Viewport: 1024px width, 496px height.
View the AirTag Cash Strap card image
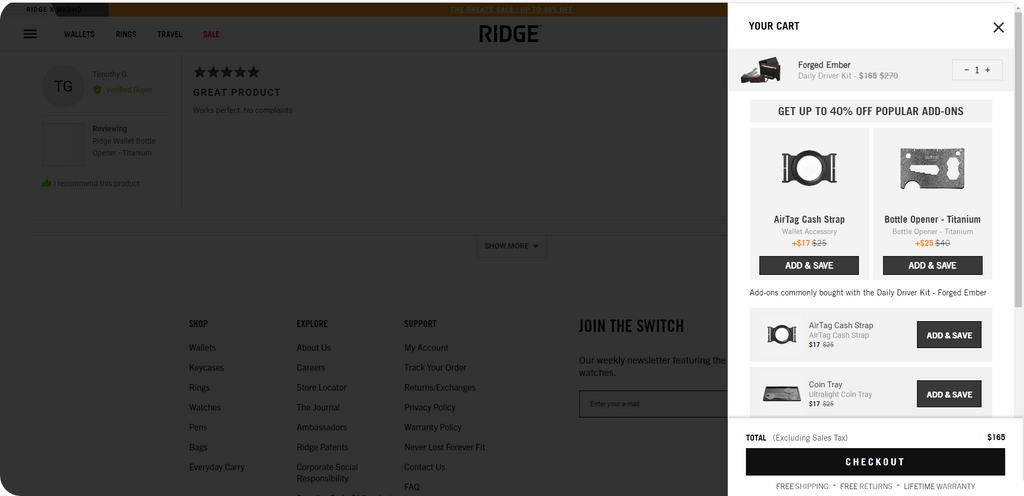point(809,168)
